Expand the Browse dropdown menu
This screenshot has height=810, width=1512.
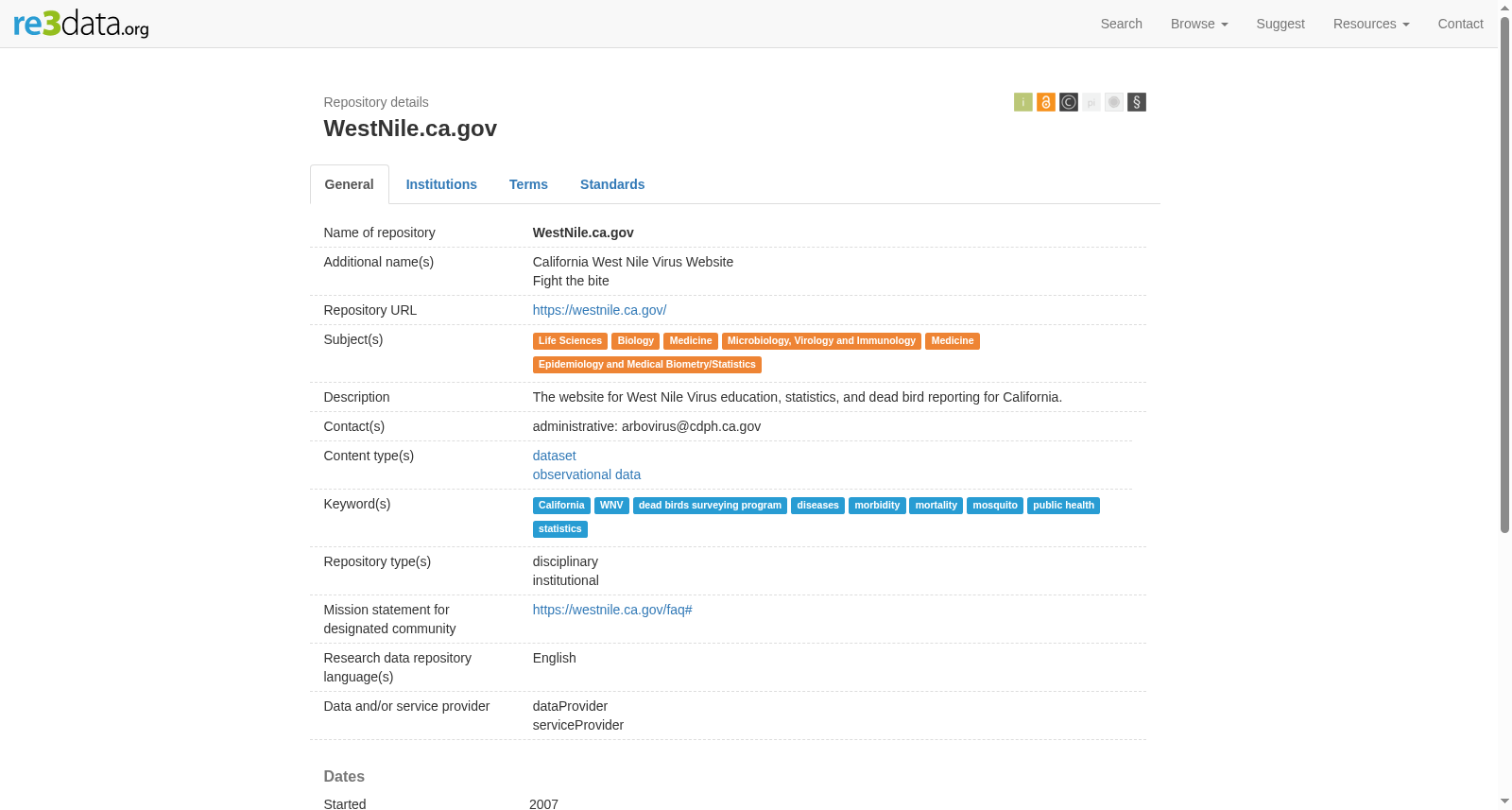click(x=1199, y=24)
